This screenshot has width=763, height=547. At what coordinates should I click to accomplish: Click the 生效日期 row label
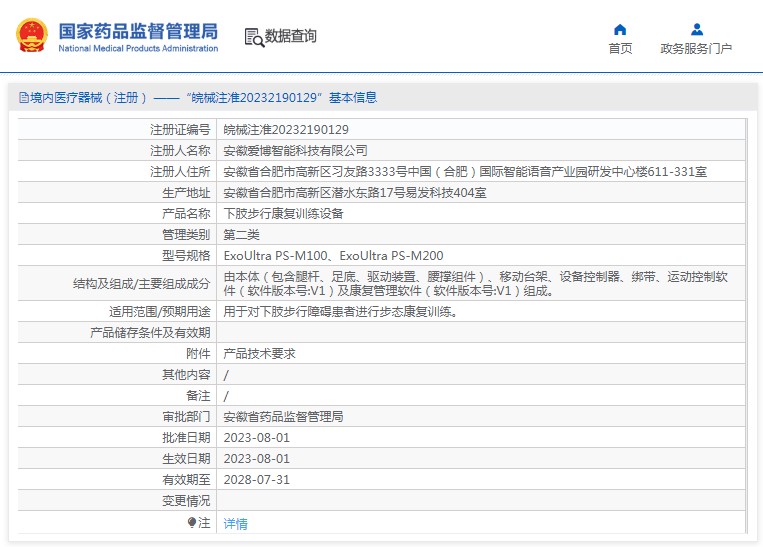[x=186, y=458]
